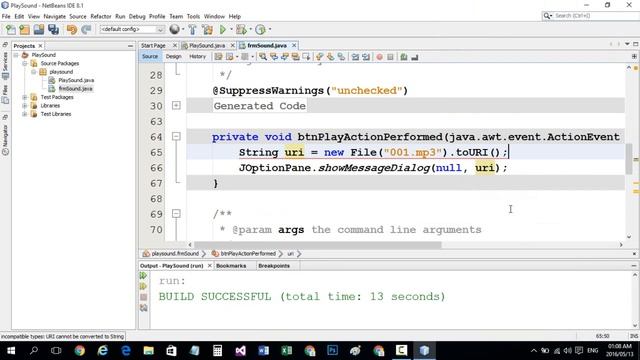Image resolution: width=640 pixels, height=360 pixels.
Task: Open Visual Studio from the taskbar
Action: tap(240, 350)
